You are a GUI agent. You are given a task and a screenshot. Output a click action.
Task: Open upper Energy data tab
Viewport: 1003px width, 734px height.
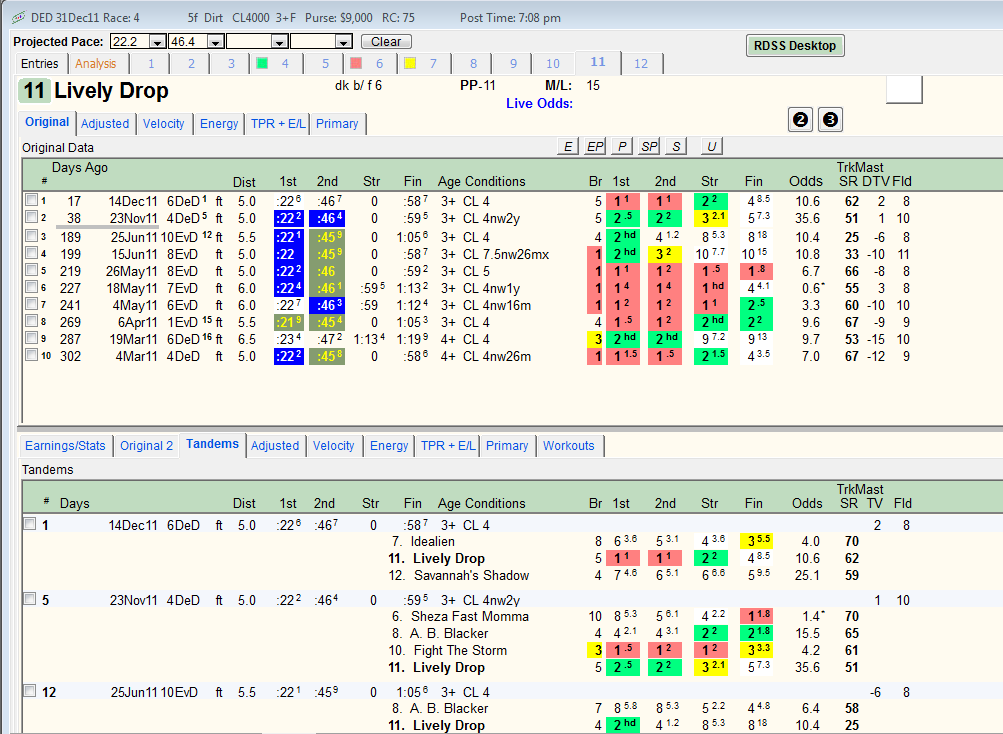[x=219, y=124]
